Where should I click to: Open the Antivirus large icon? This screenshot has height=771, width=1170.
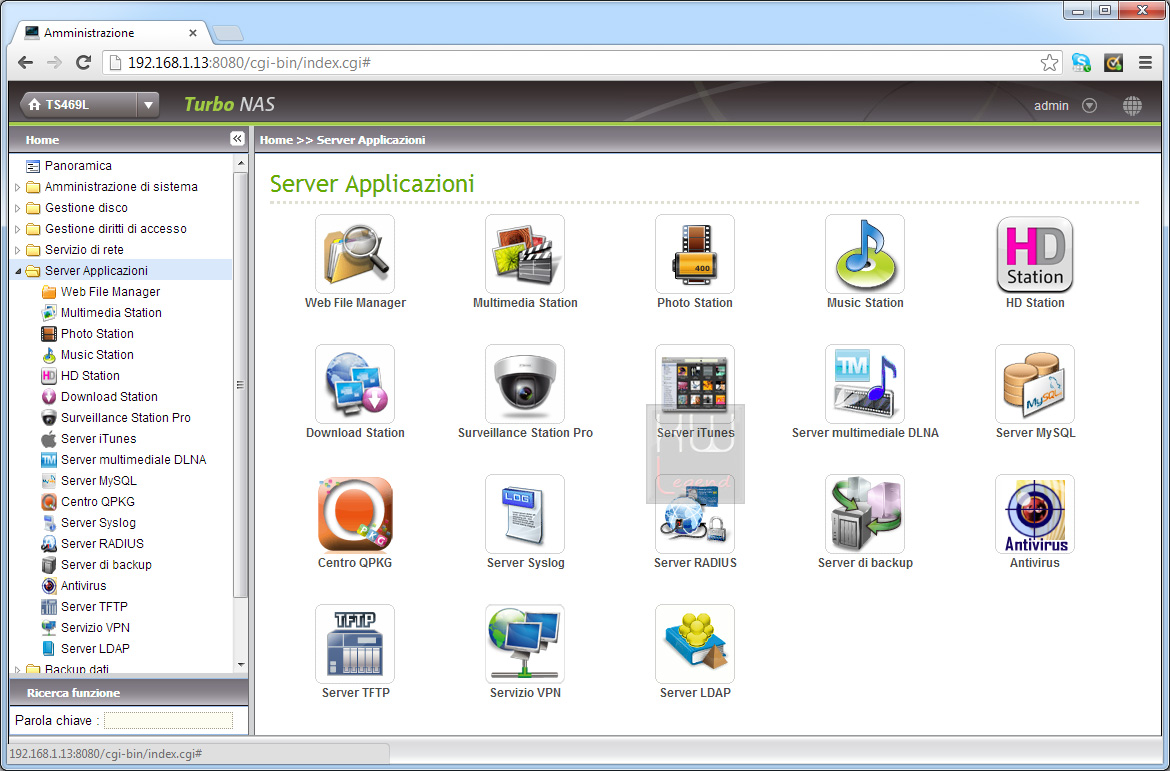pyautogui.click(x=1035, y=514)
